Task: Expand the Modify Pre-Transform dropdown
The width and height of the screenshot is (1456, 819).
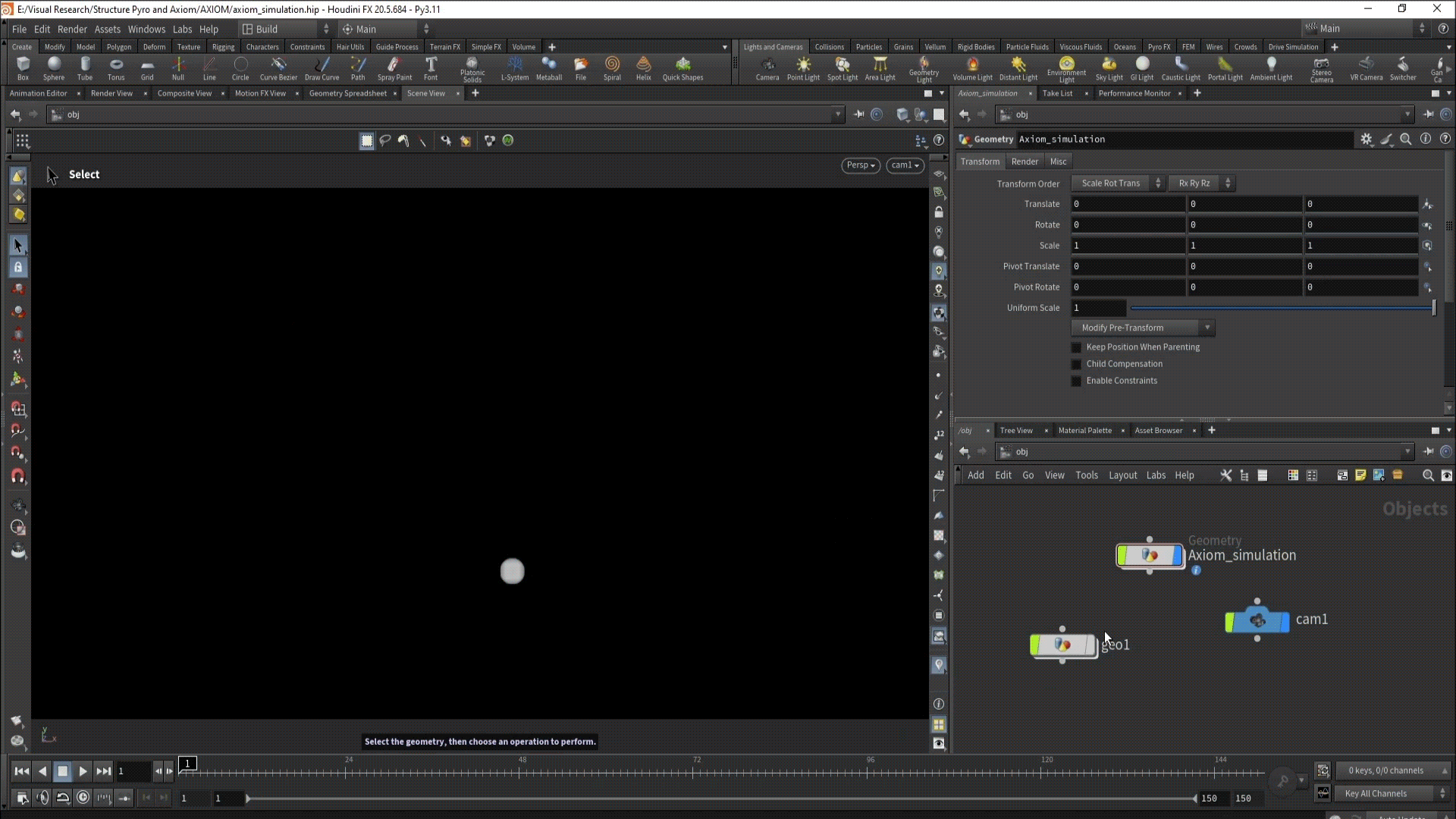Action: 1142,328
